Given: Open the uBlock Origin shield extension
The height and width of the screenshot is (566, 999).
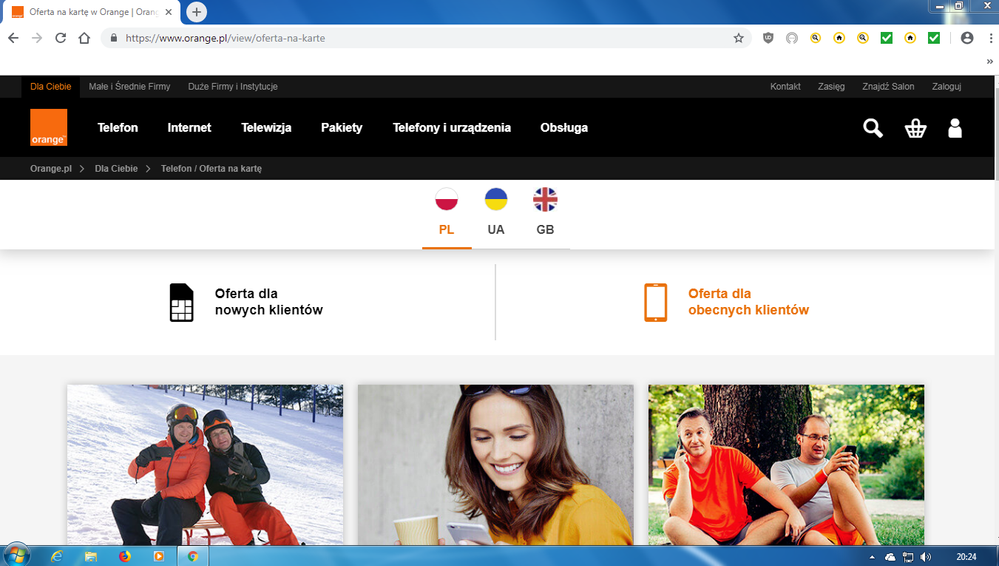Looking at the screenshot, I should click(x=768, y=38).
